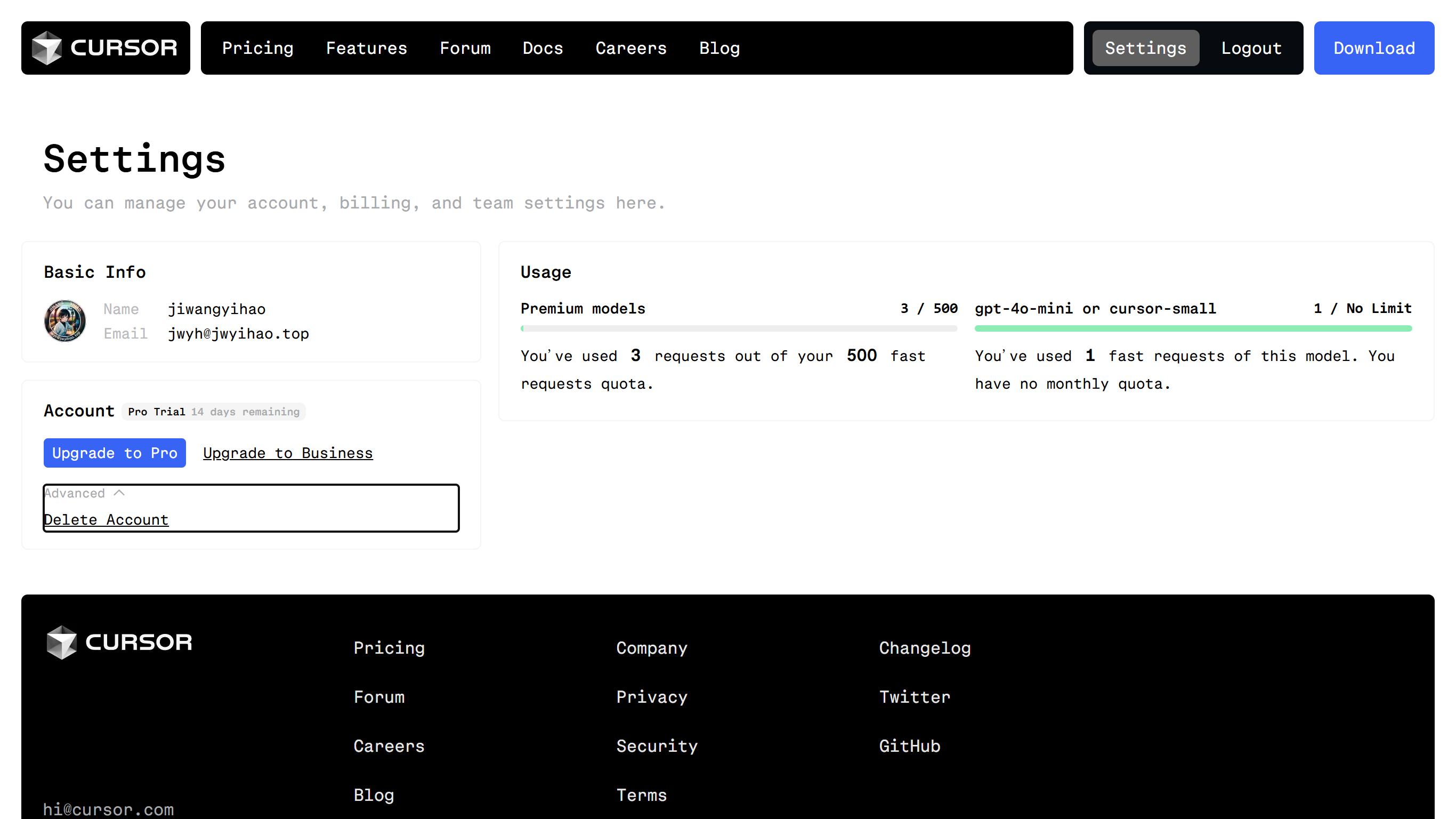
Task: Select the Settings button in the header
Action: coord(1146,48)
